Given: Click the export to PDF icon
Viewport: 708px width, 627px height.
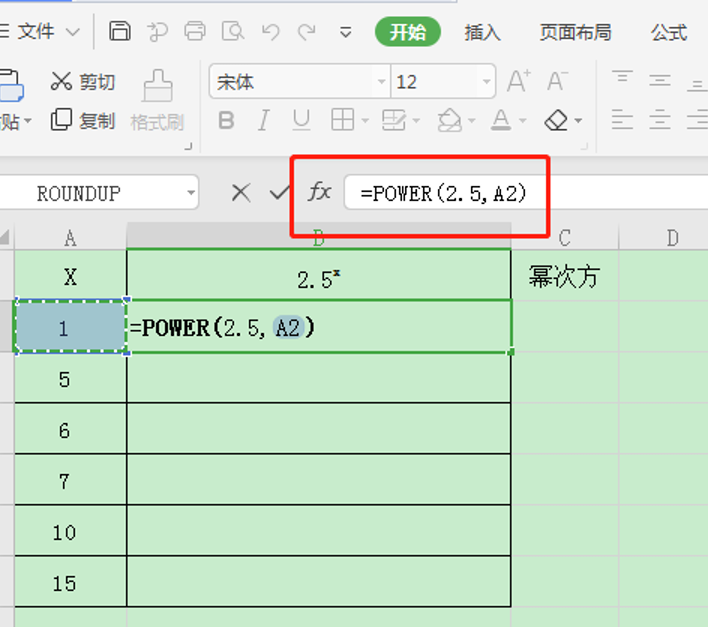Looking at the screenshot, I should [158, 32].
